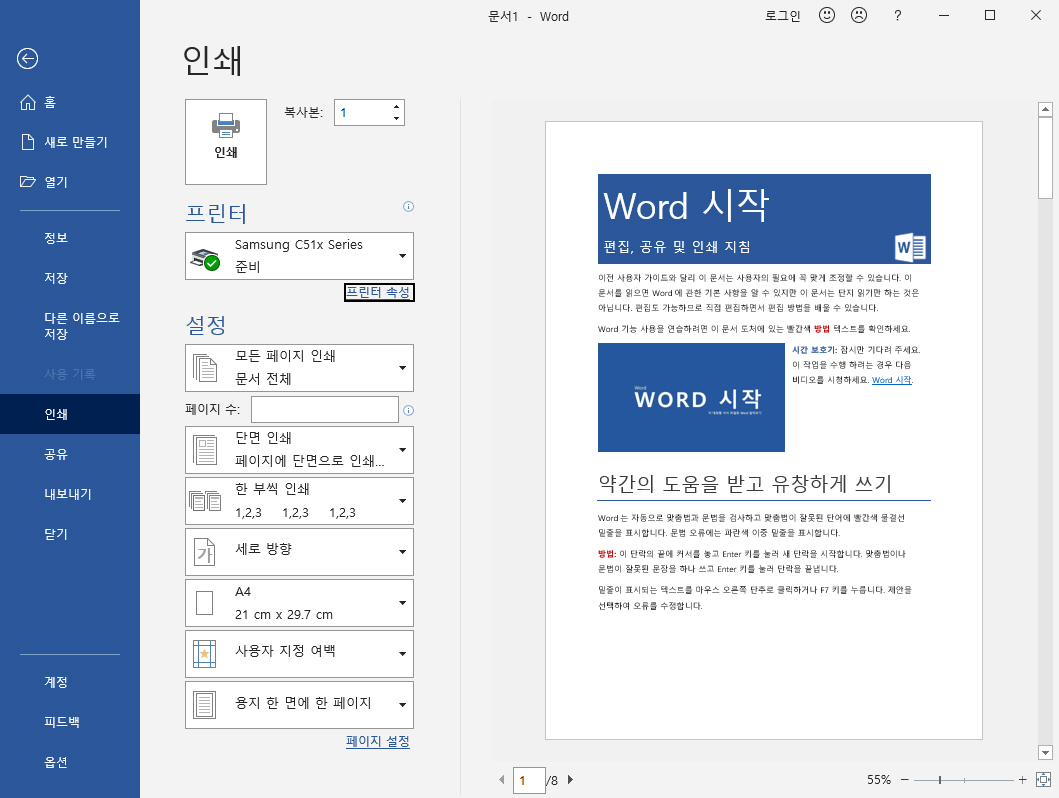Click the 프린터 속성 link
The width and height of the screenshot is (1059, 798).
[x=378, y=292]
